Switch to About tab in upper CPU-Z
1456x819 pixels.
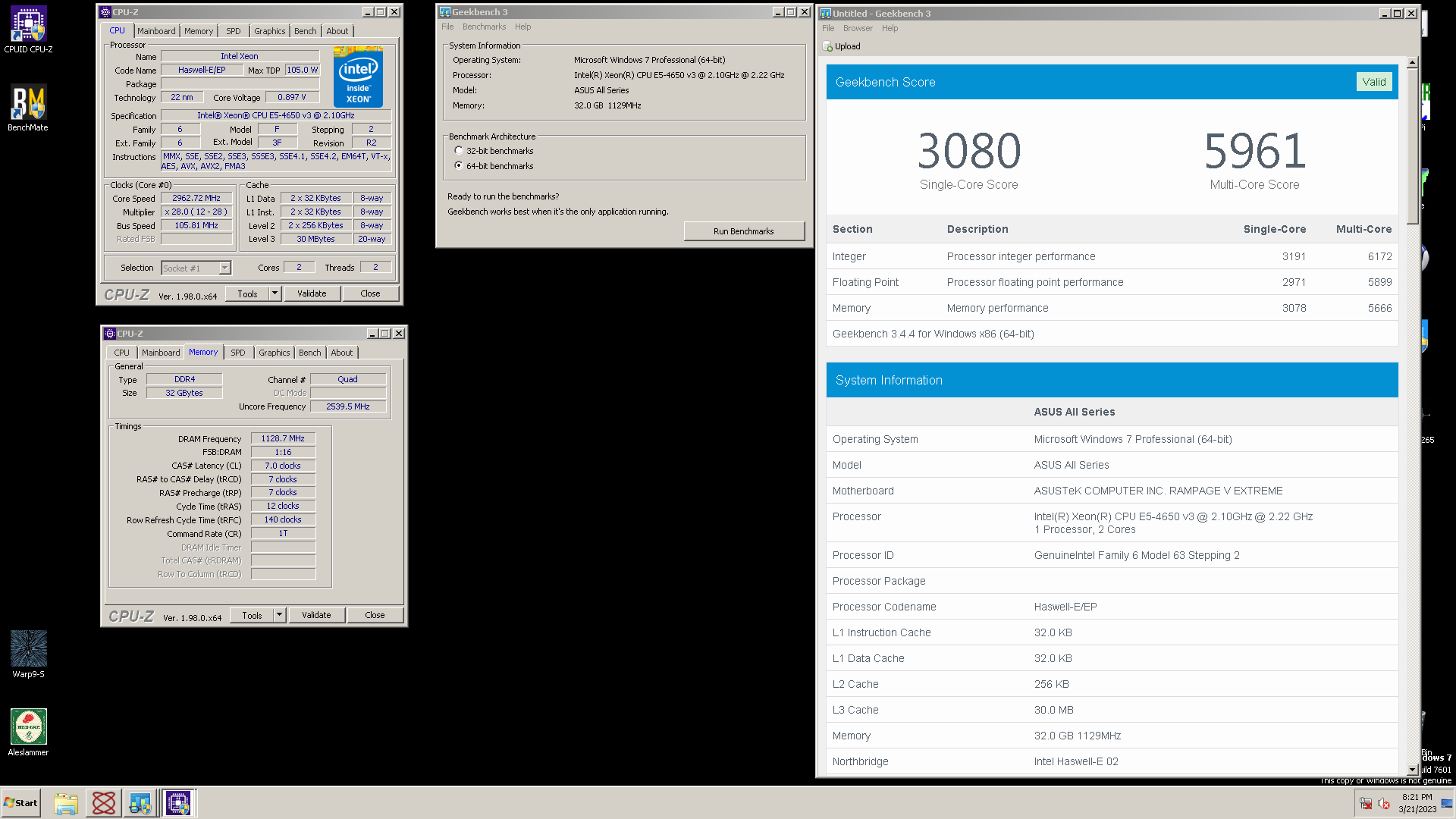pyautogui.click(x=337, y=31)
